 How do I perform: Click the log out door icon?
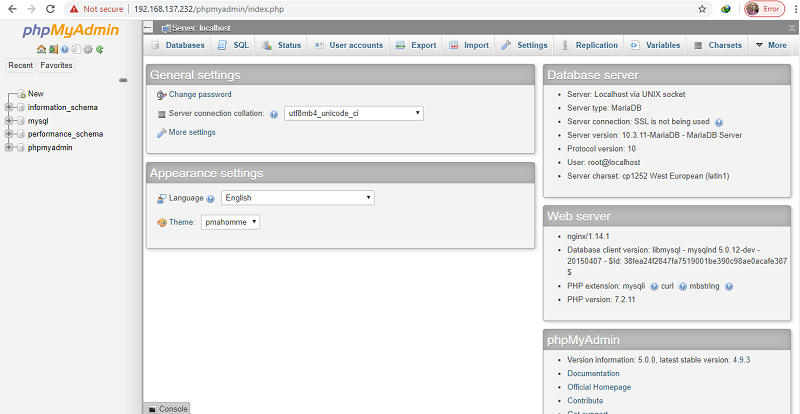pos(53,48)
